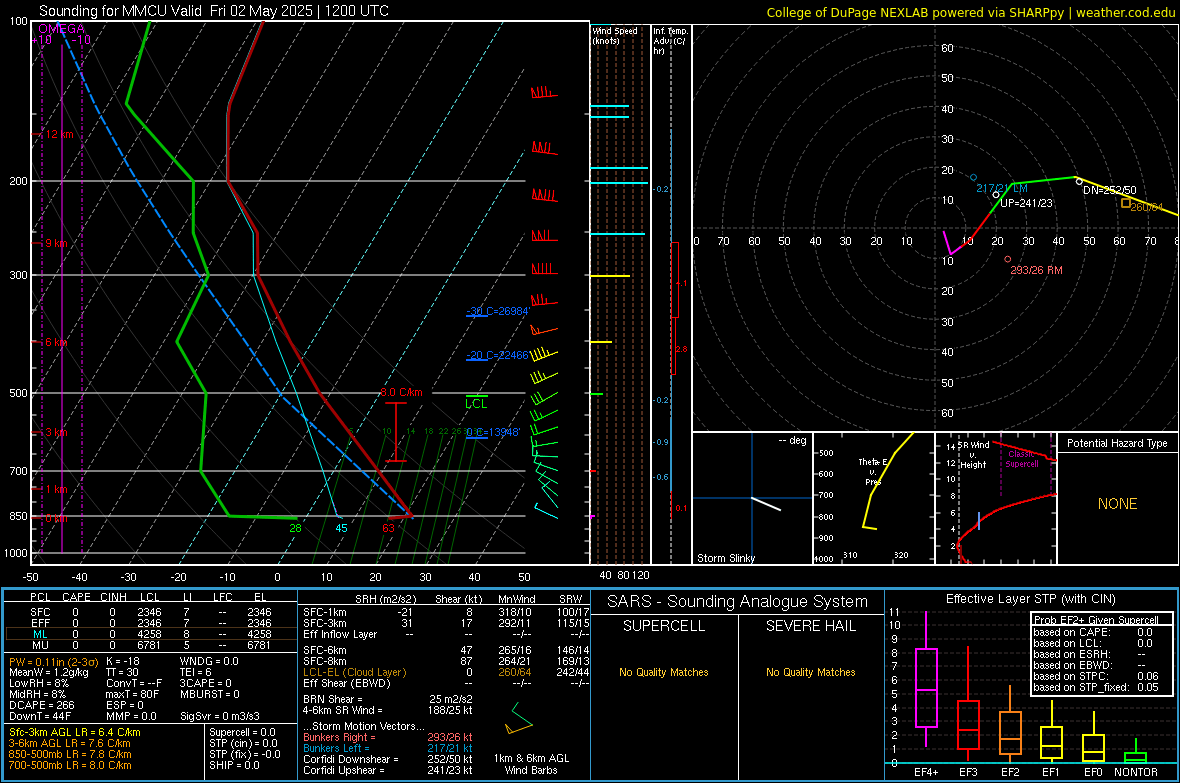Click the Classic Supercell annotation

[x=1021, y=459]
